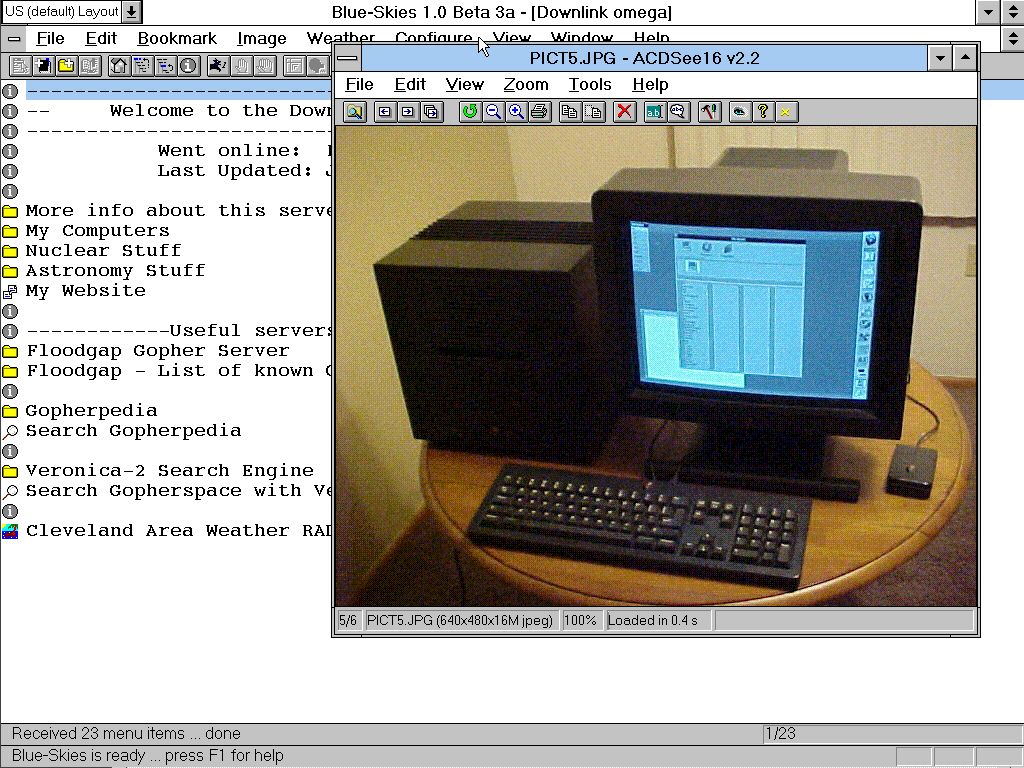
Task: Click the zoom in magnifier icon
Action: point(516,112)
